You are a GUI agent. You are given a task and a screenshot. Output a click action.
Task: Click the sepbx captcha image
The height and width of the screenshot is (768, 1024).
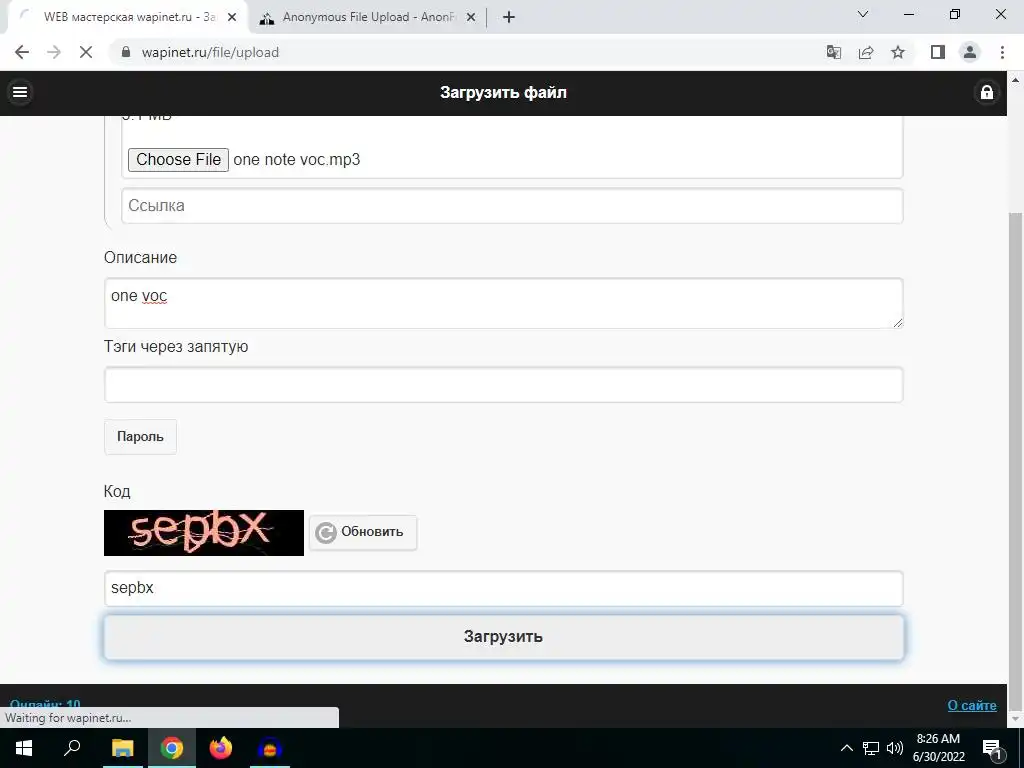204,533
